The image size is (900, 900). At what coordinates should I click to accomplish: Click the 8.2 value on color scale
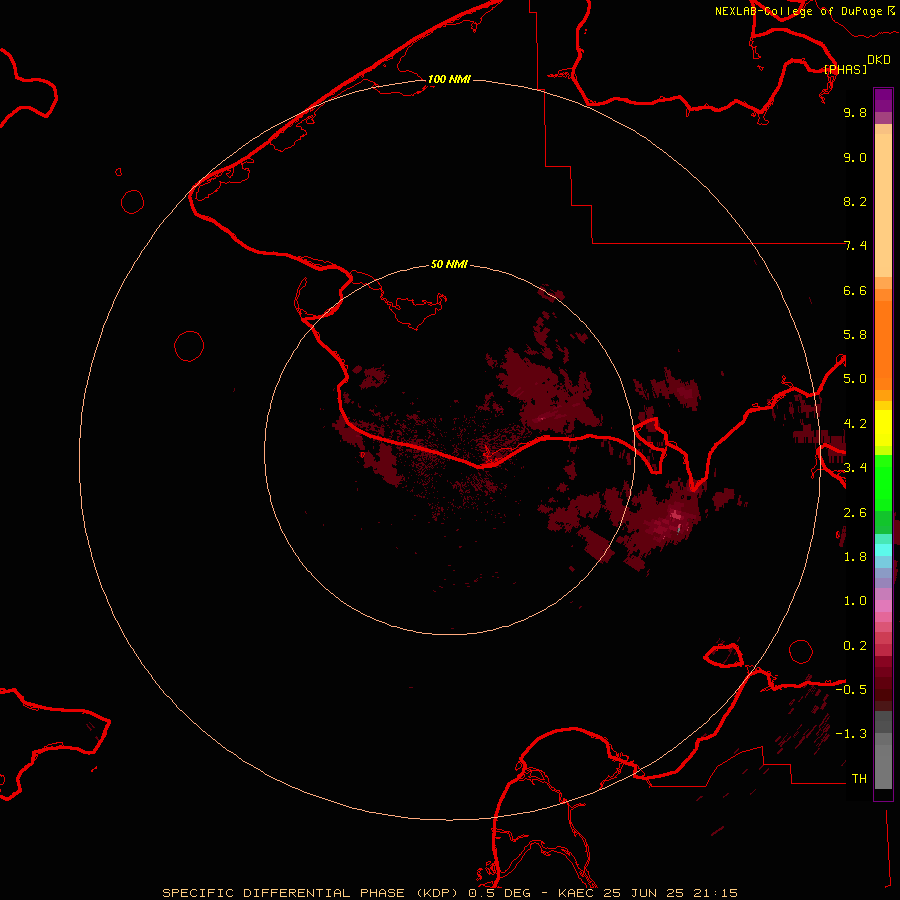coord(855,201)
